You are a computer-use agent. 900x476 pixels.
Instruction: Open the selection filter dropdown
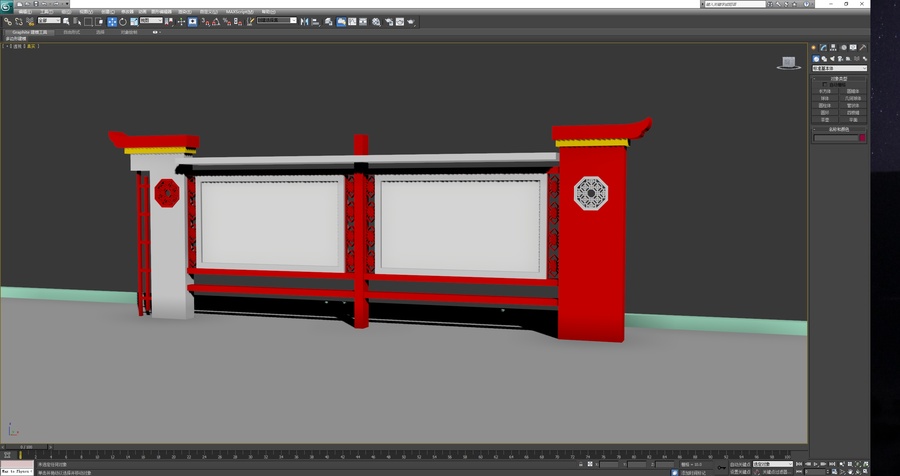click(x=49, y=21)
